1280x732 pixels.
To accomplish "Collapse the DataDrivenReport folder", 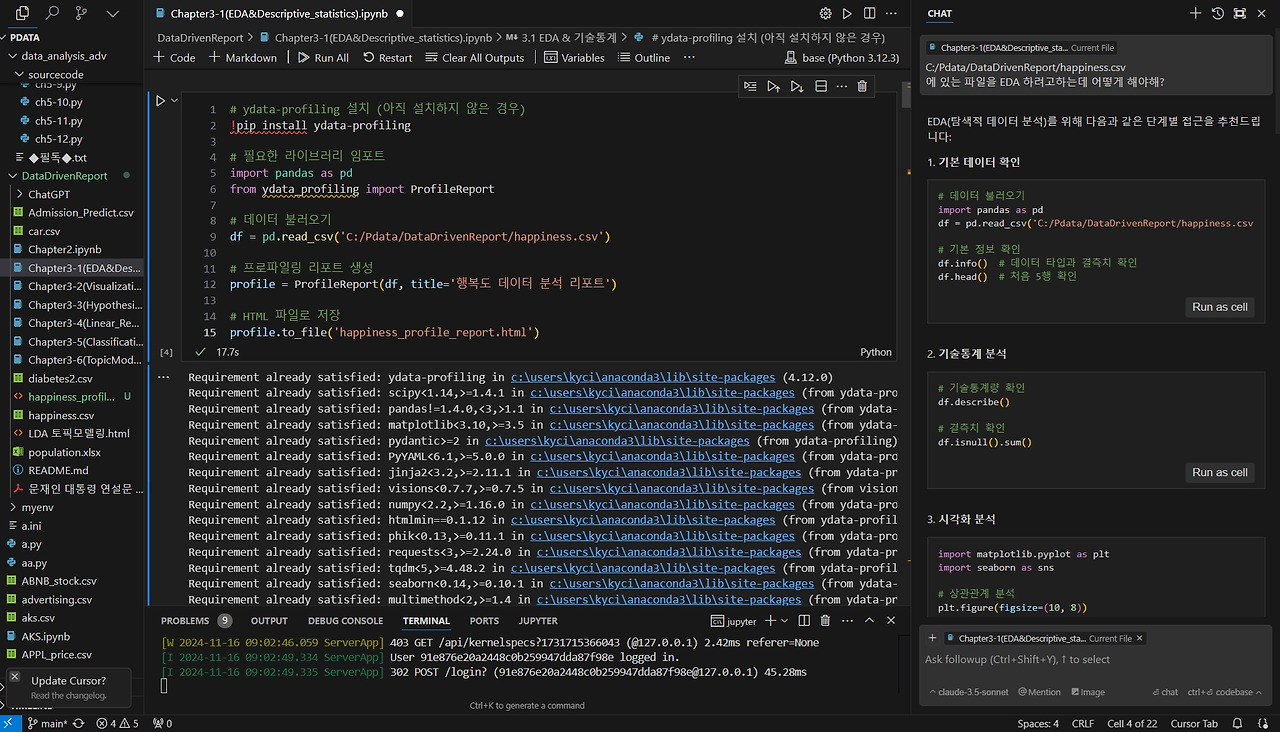I will (64, 175).
